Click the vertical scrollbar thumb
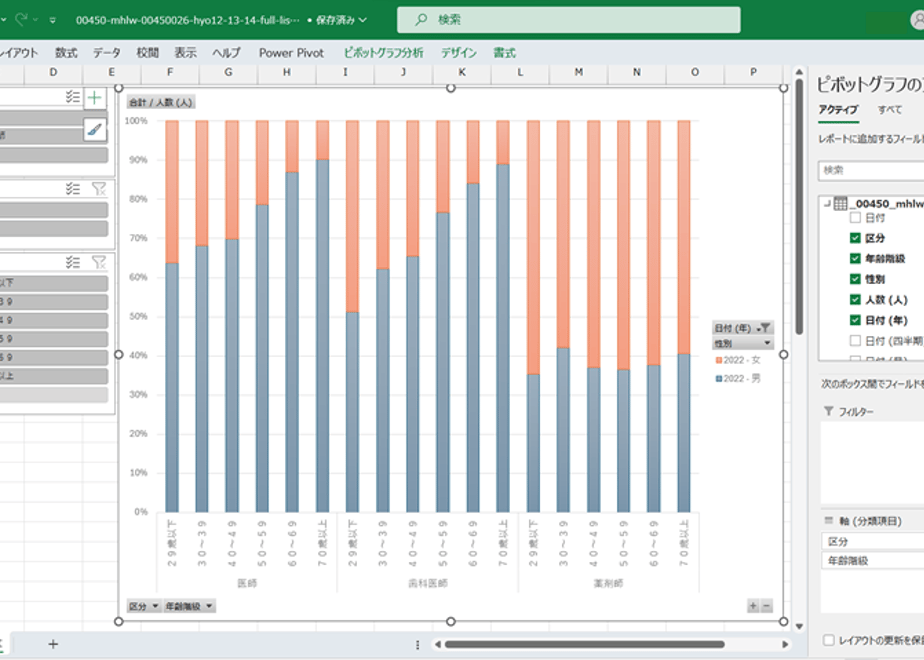This screenshot has height=660, width=924. tap(799, 206)
